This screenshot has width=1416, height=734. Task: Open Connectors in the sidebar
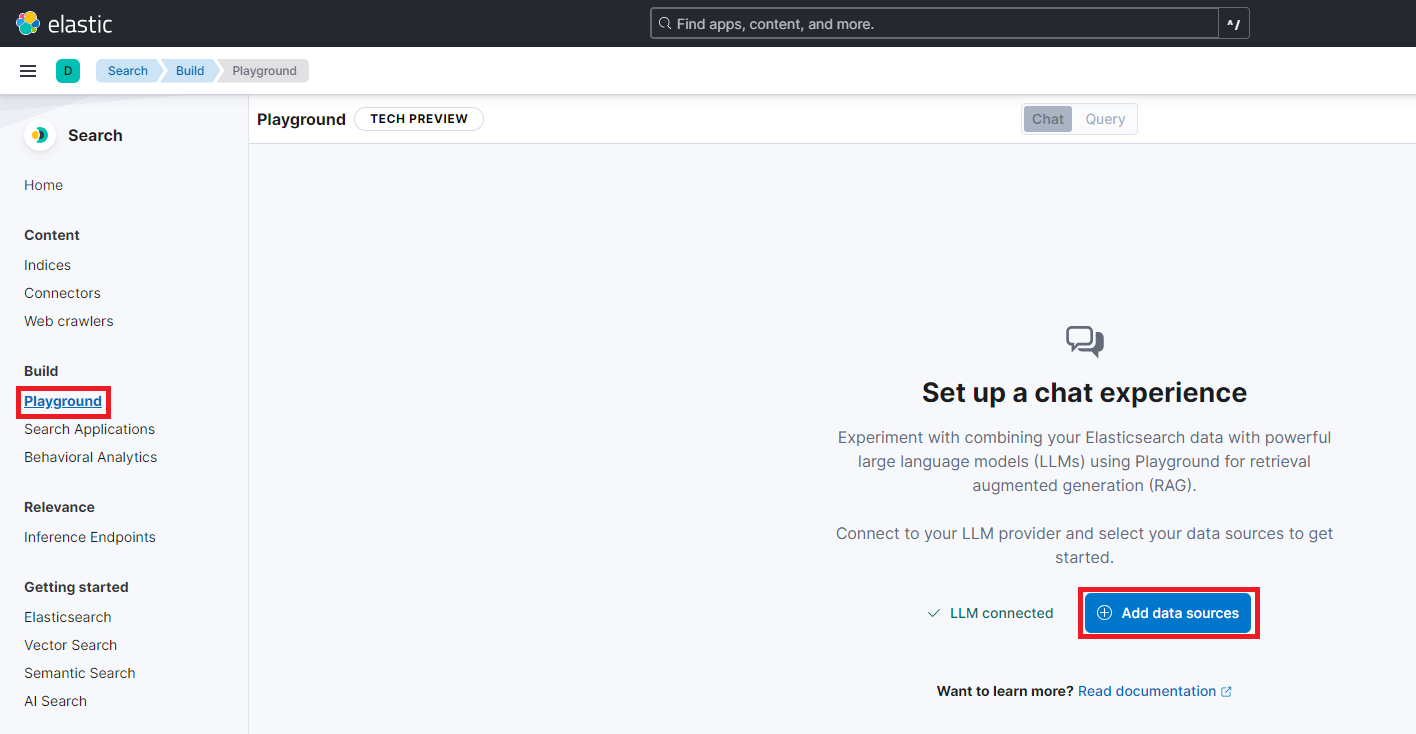(62, 293)
